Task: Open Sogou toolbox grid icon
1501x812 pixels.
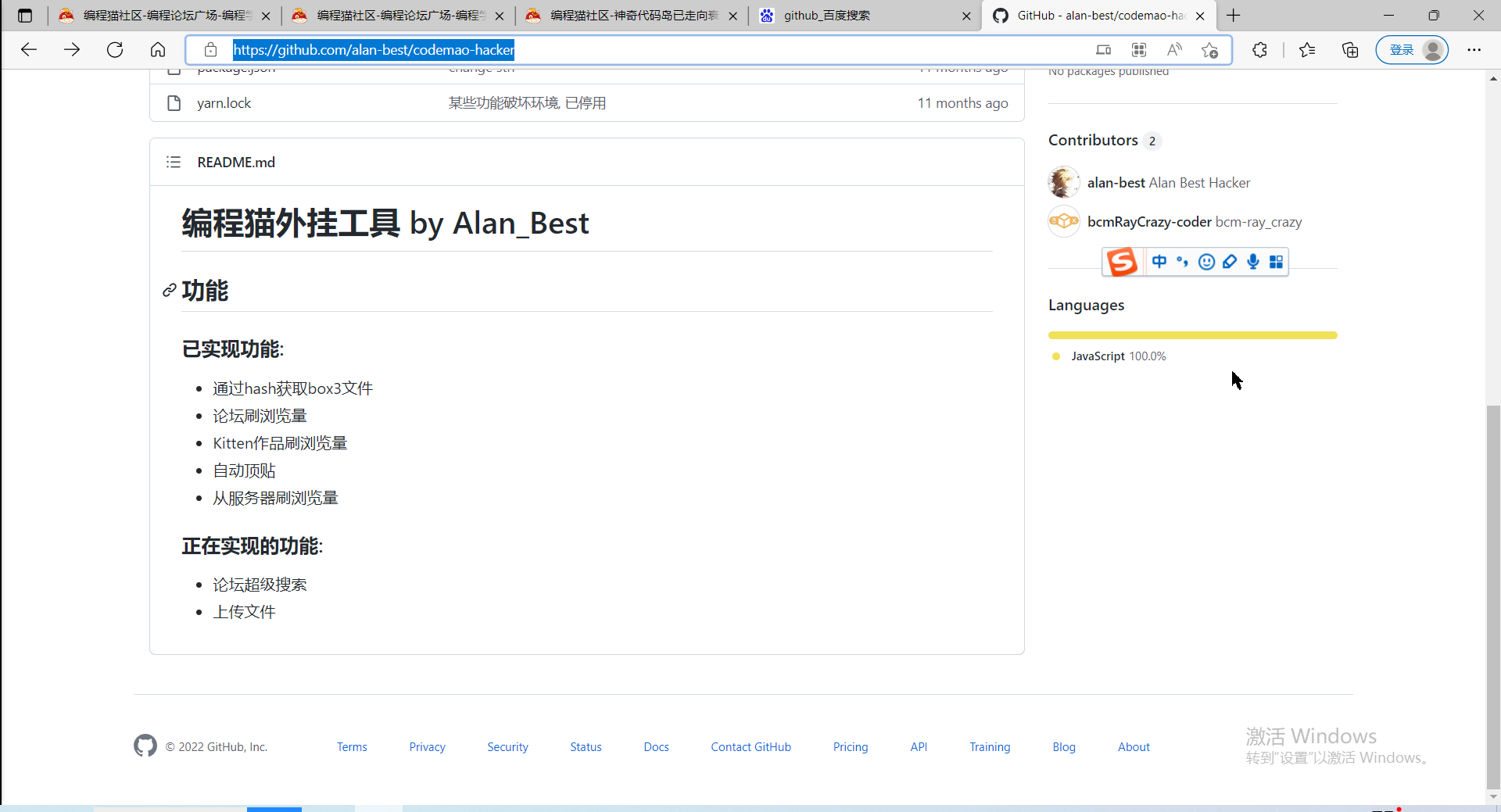Action: [1276, 262]
